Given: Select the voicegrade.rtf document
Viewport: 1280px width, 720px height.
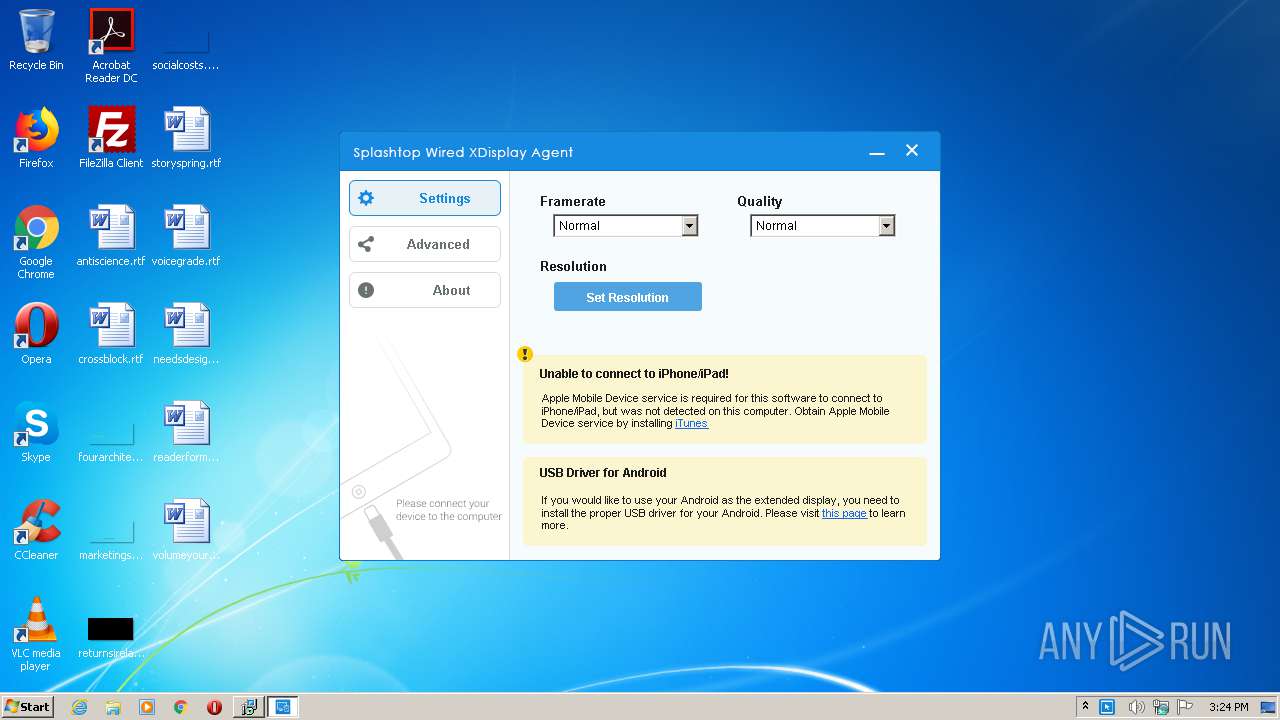Looking at the screenshot, I should (186, 236).
